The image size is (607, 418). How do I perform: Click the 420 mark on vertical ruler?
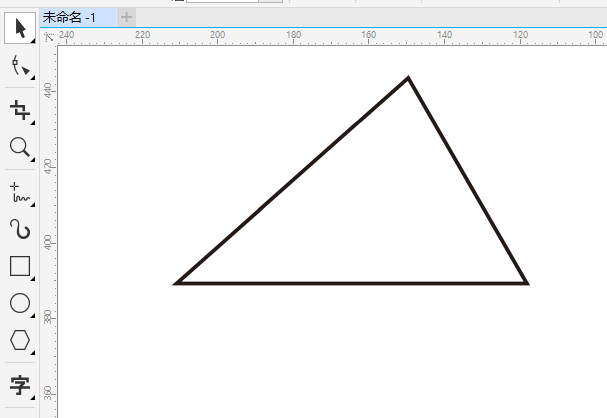(48, 166)
